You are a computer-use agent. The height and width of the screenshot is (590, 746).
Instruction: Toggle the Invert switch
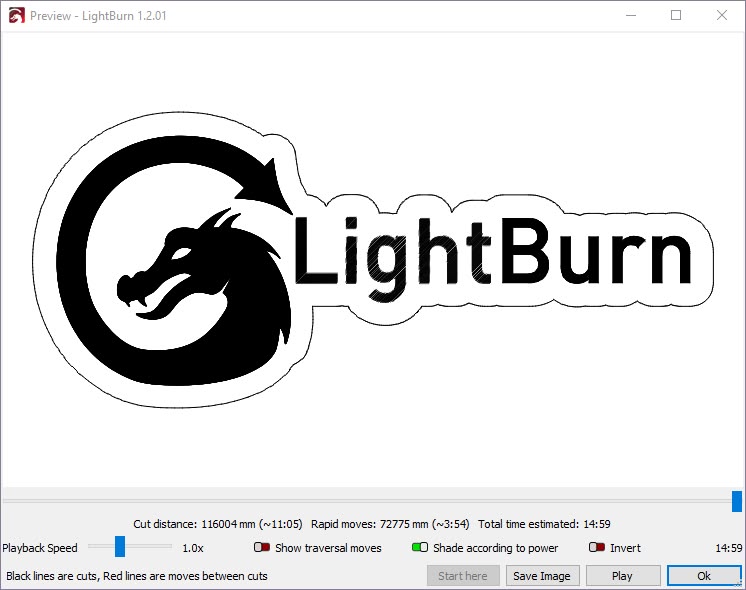click(x=597, y=547)
